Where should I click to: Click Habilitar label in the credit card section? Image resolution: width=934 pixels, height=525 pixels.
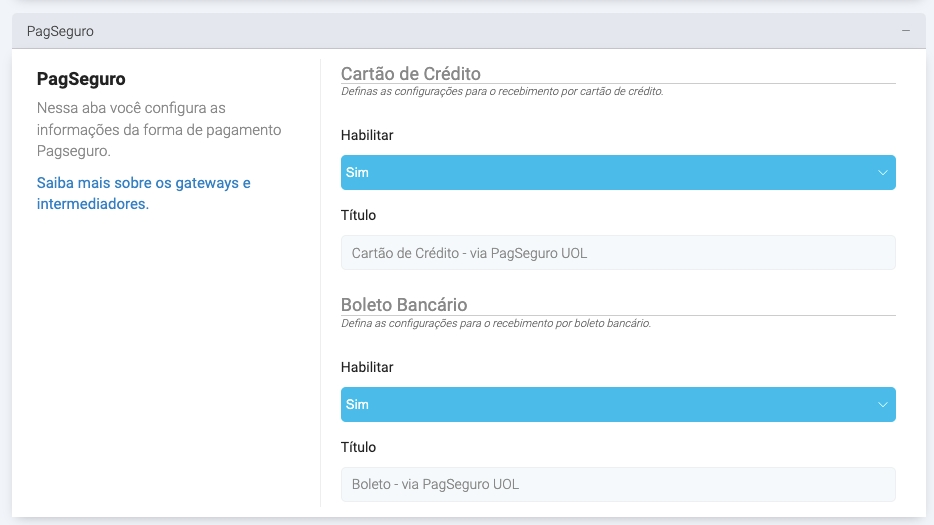367,135
